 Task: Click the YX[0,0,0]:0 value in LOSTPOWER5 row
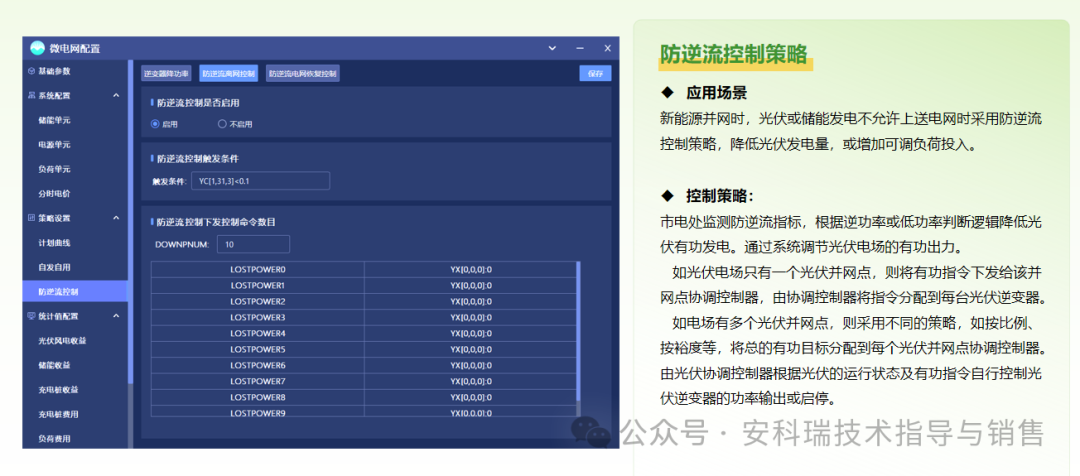[x=470, y=349]
